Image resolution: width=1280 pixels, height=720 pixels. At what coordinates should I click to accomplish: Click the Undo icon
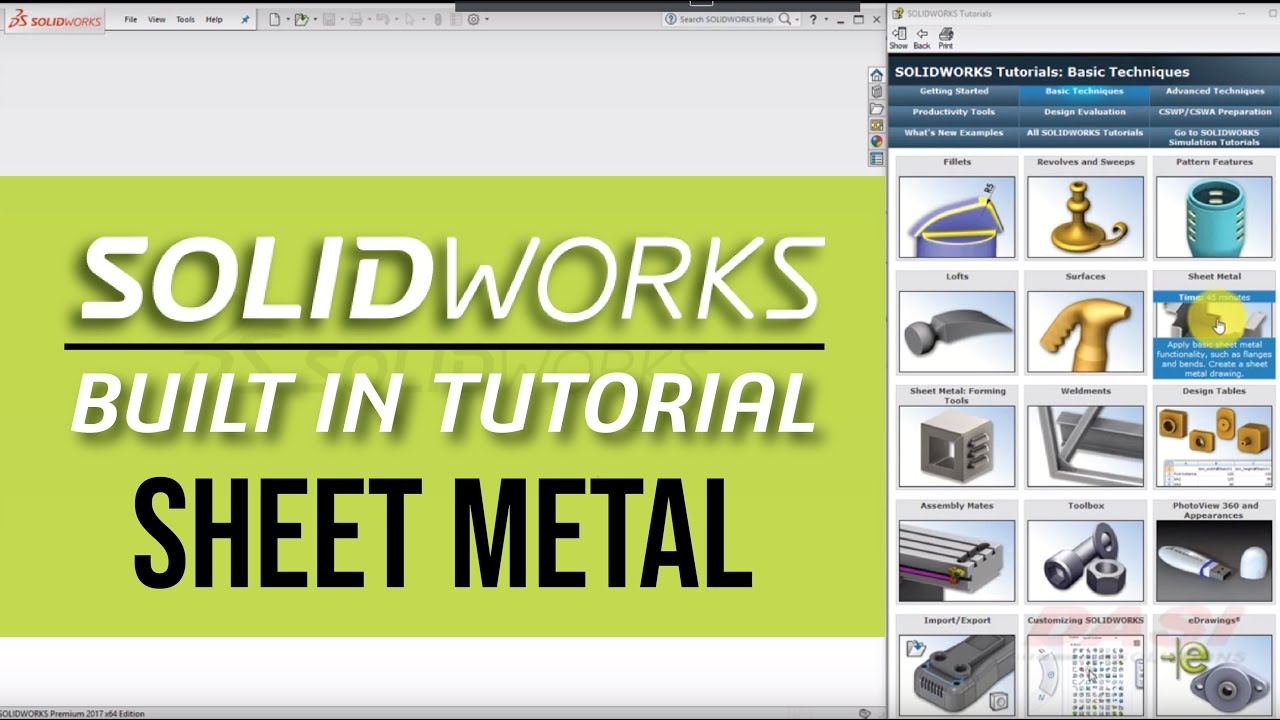(x=382, y=19)
